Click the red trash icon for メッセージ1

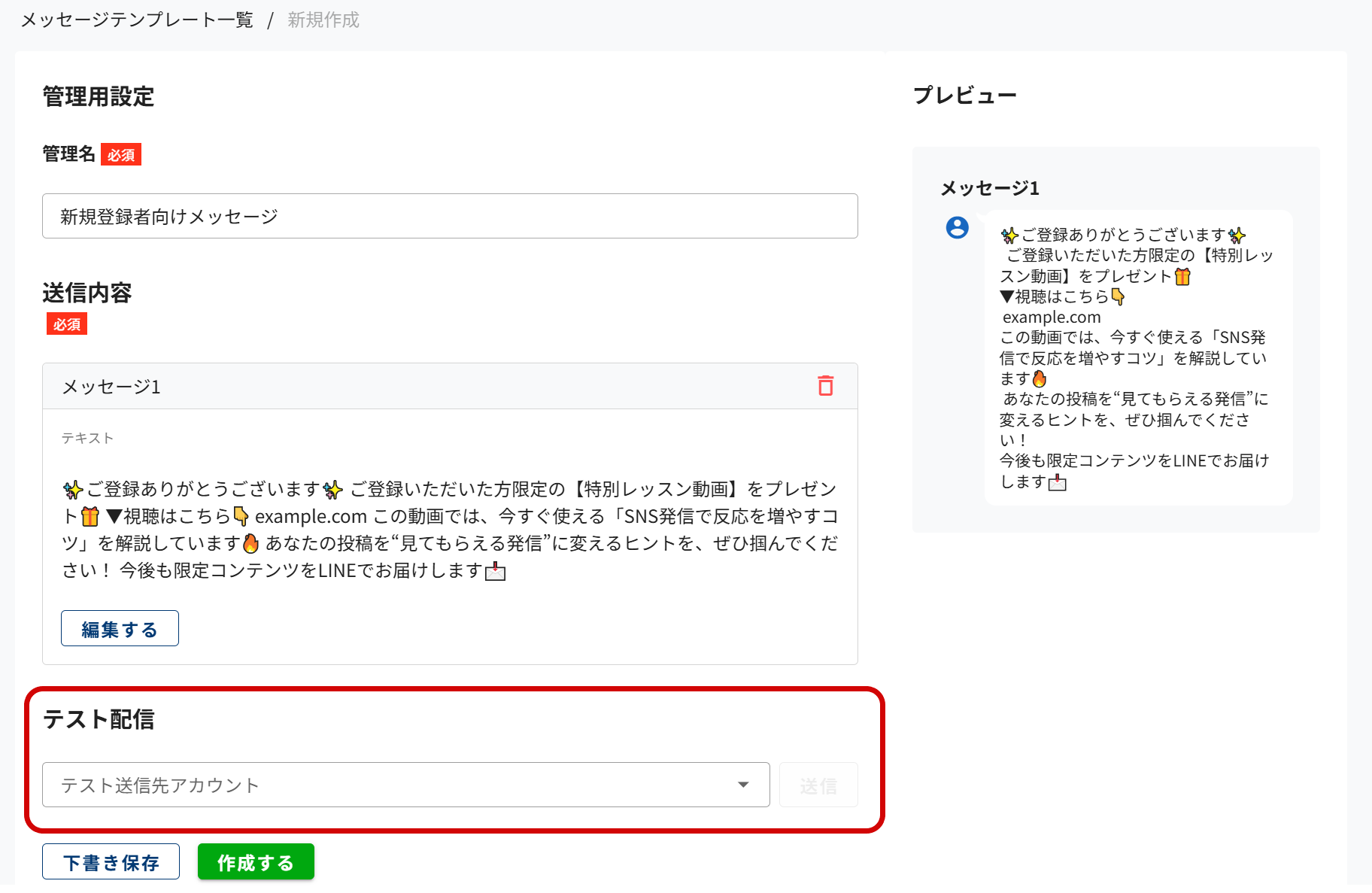pyautogui.click(x=825, y=386)
